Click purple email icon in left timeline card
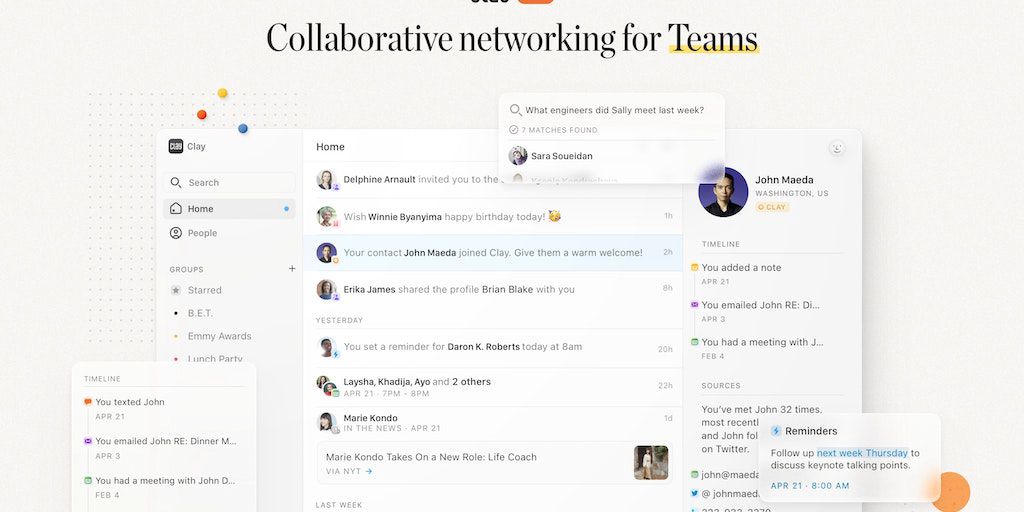This screenshot has height=512, width=1024. pyautogui.click(x=88, y=441)
